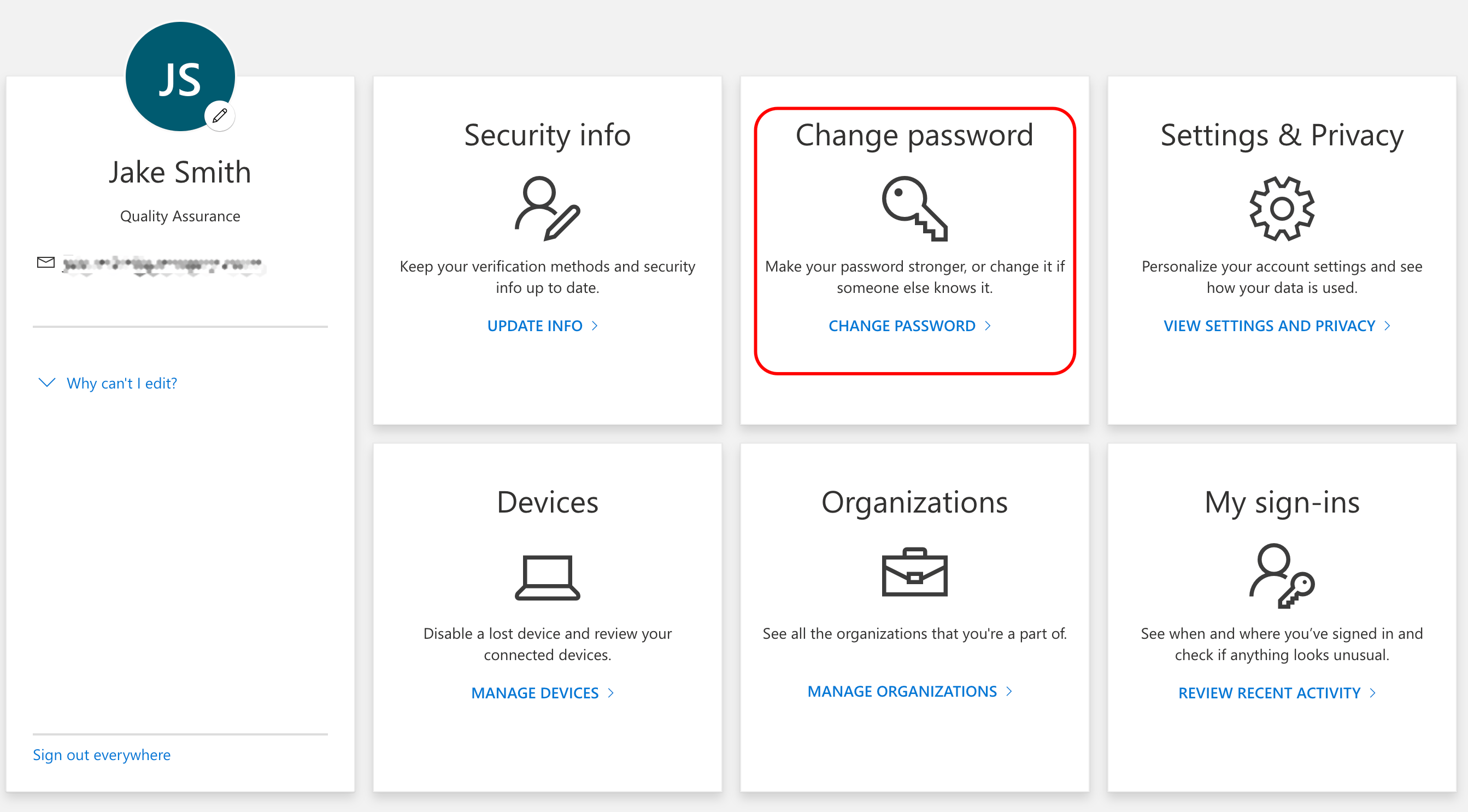Expand the chevron beside Why can't I edit
Image resolution: width=1468 pixels, height=812 pixels.
tap(47, 383)
